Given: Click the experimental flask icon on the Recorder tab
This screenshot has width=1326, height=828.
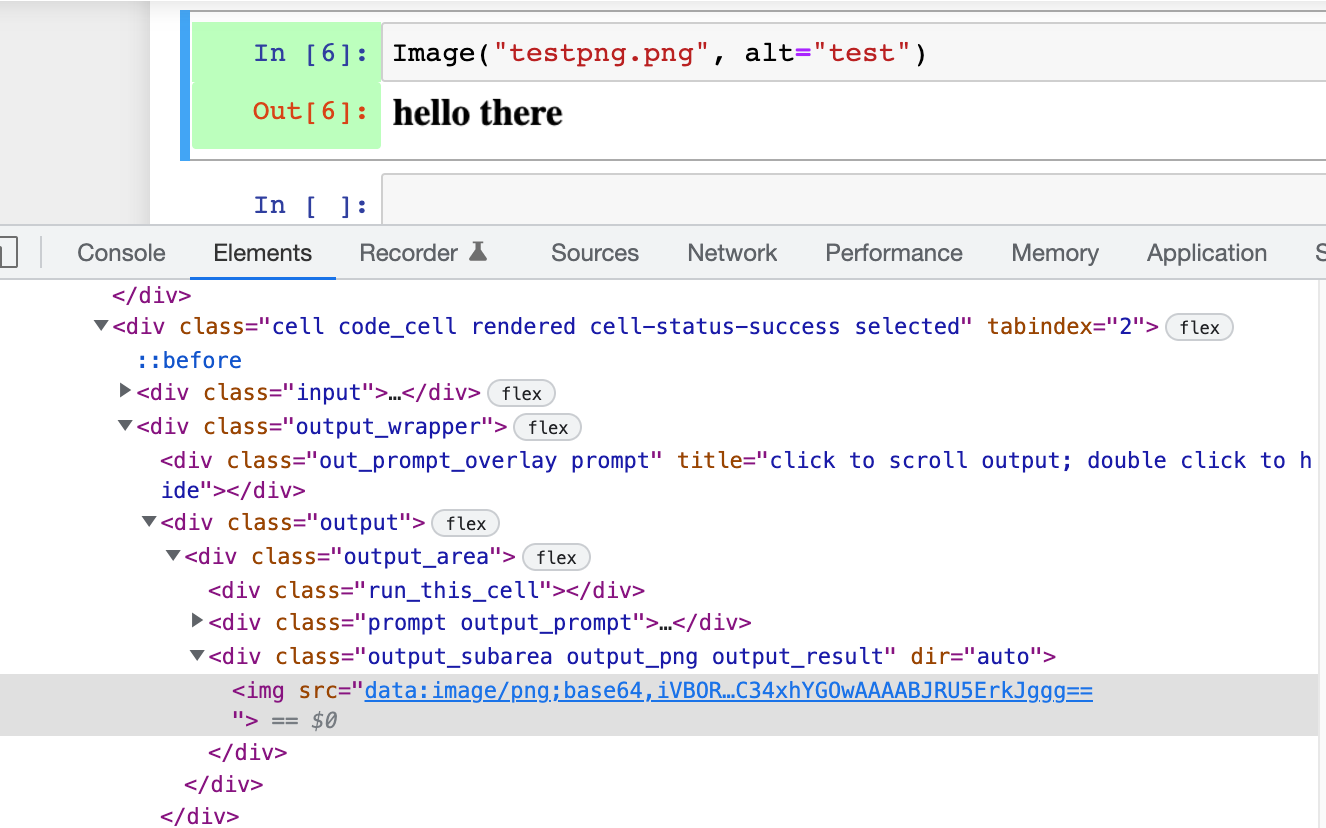Looking at the screenshot, I should coord(480,252).
